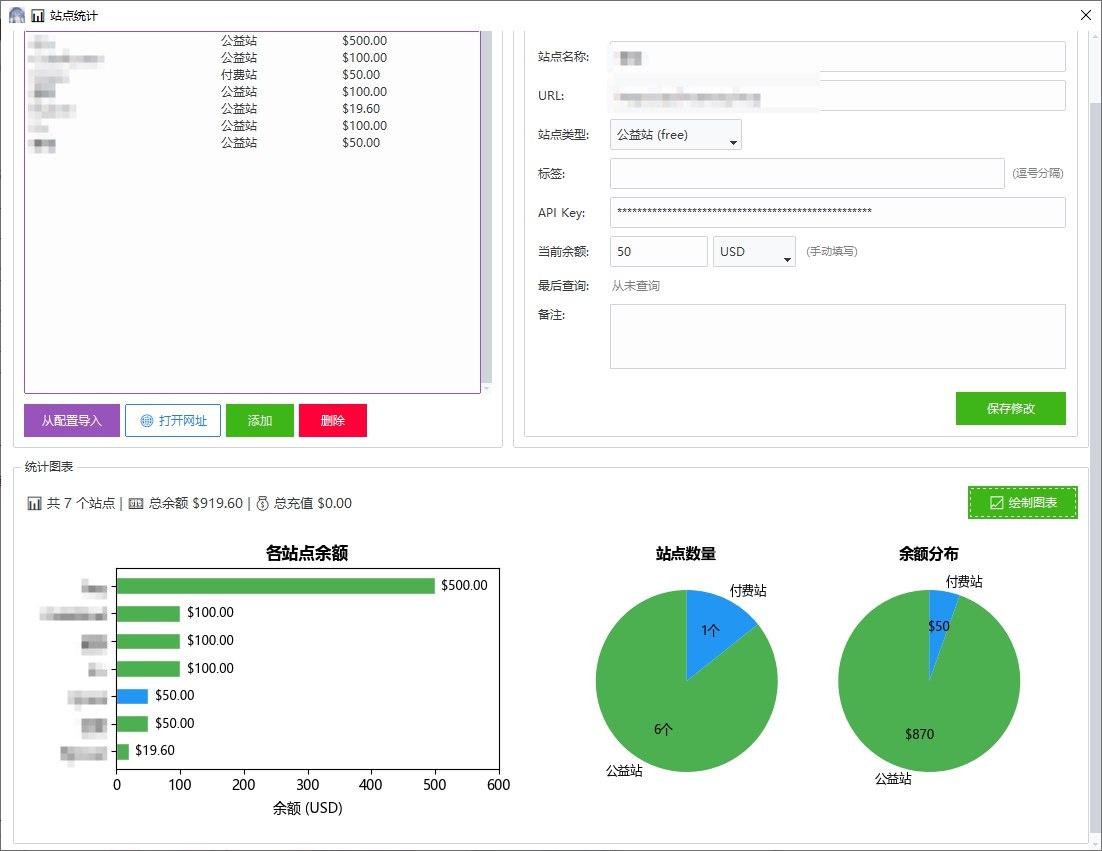
Task: Click the money bag icon before 总充值
Action: [x=262, y=503]
